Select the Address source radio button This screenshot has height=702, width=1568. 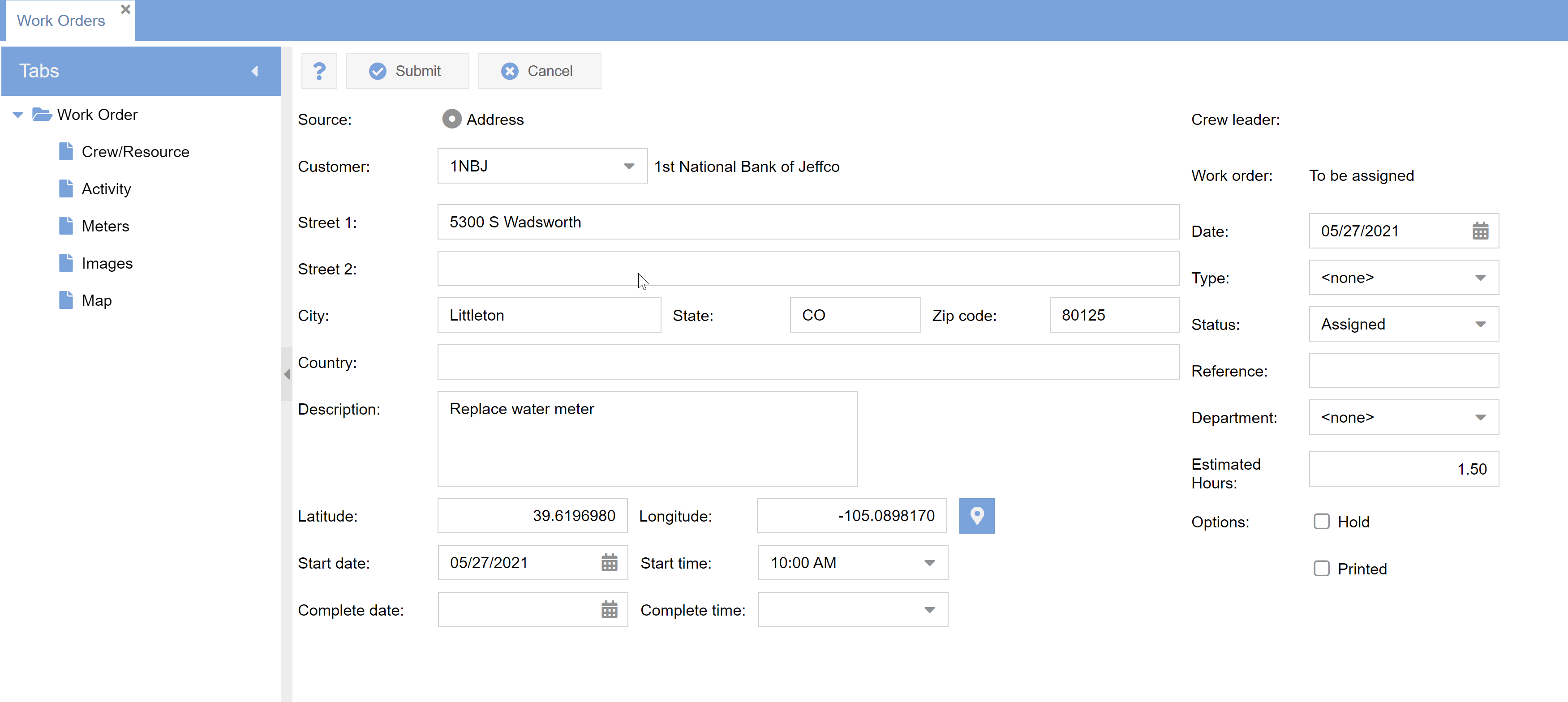(x=451, y=119)
